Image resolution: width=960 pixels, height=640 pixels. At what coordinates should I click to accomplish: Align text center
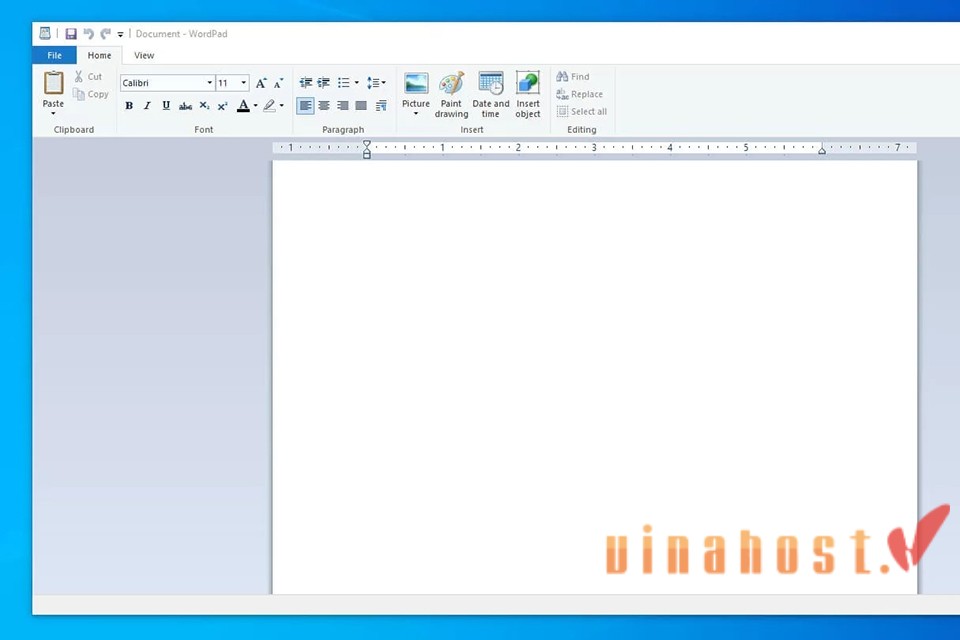[x=324, y=106]
